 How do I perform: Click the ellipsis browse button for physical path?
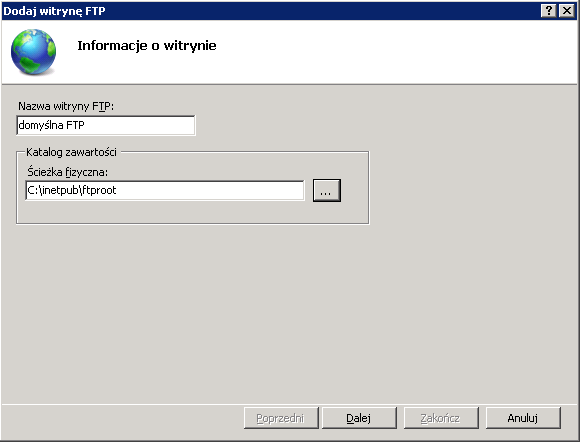[327, 190]
